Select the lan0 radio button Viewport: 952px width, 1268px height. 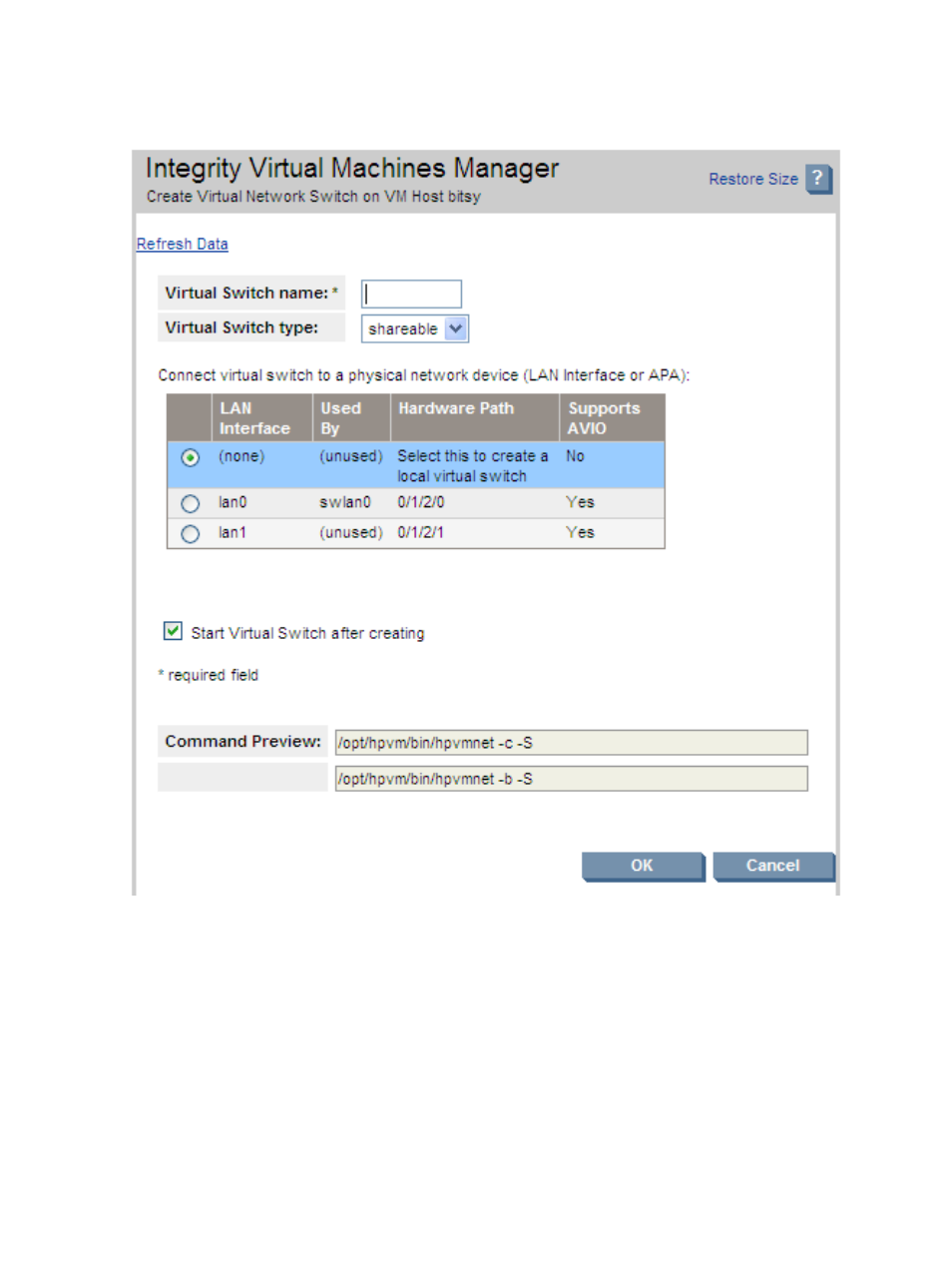pyautogui.click(x=191, y=504)
